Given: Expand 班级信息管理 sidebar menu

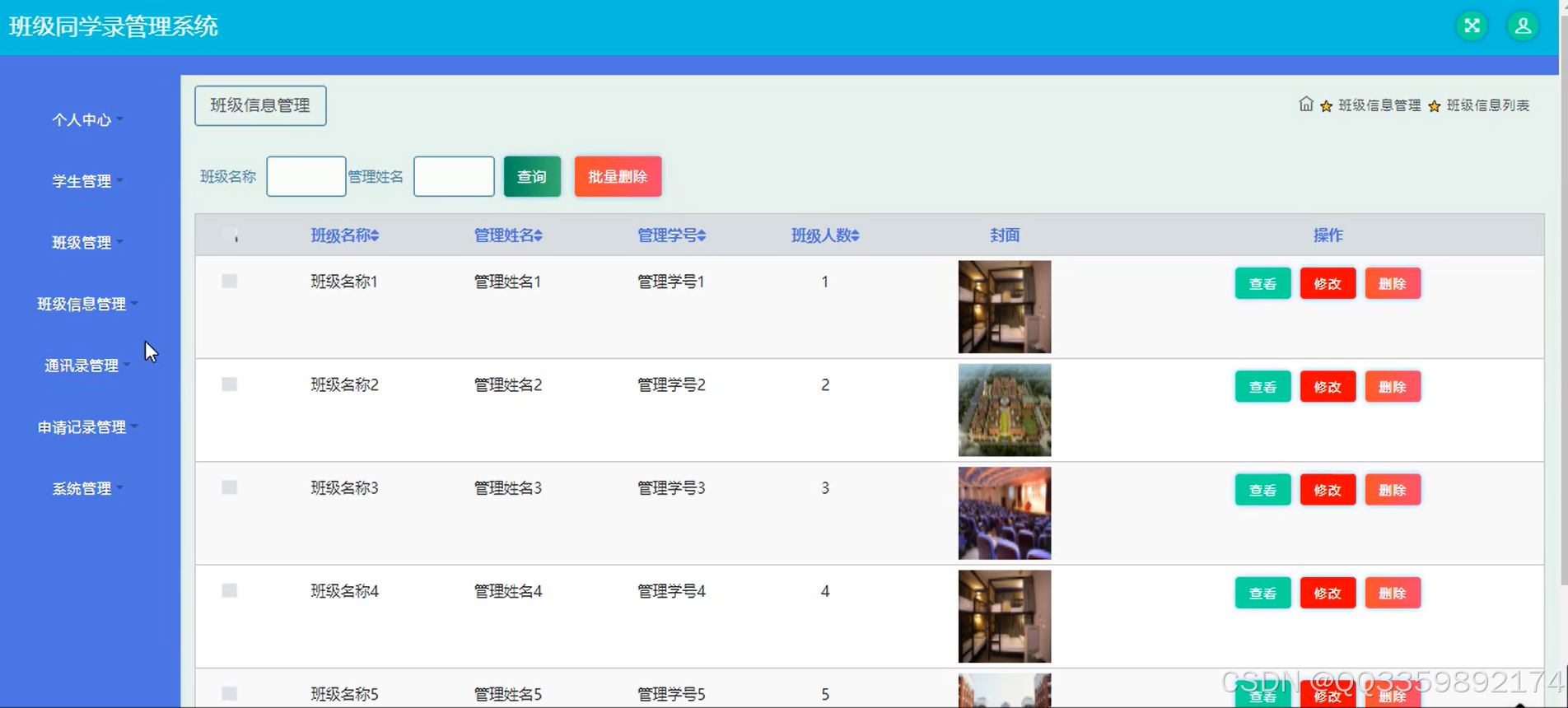Looking at the screenshot, I should point(87,304).
